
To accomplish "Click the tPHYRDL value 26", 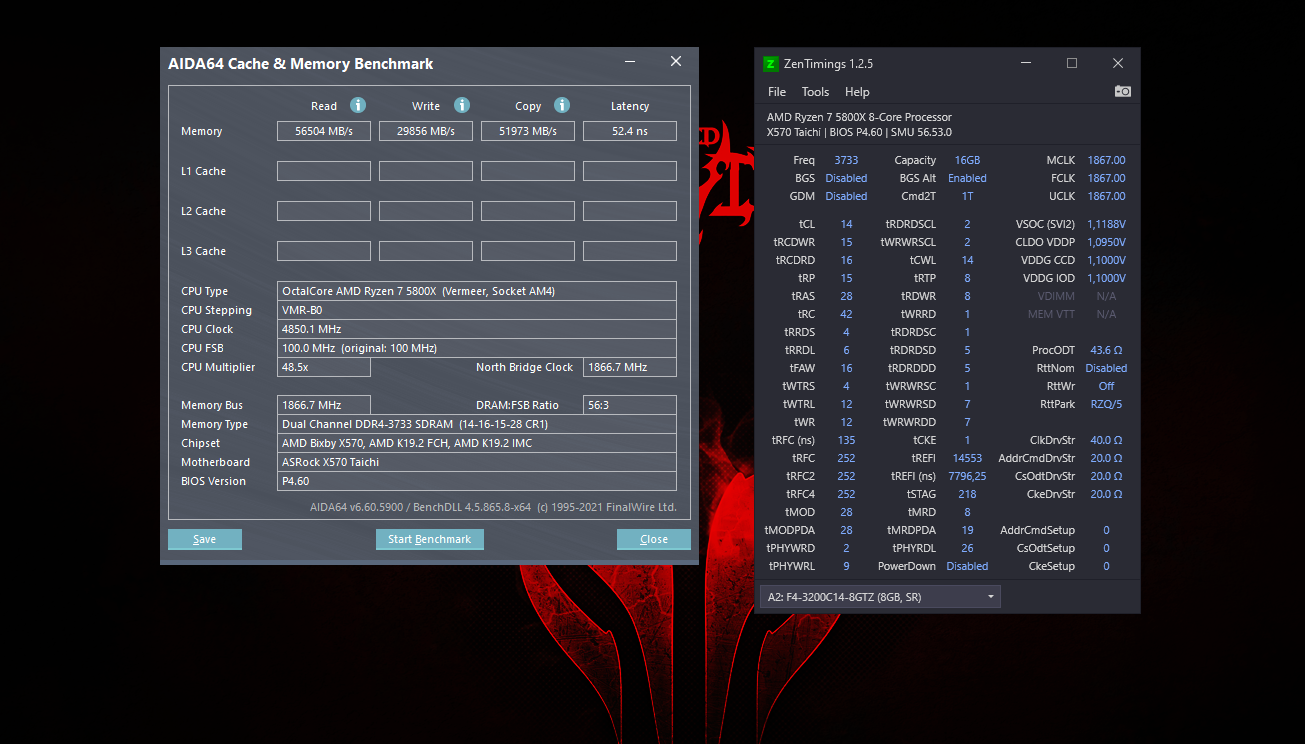I will pos(967,548).
